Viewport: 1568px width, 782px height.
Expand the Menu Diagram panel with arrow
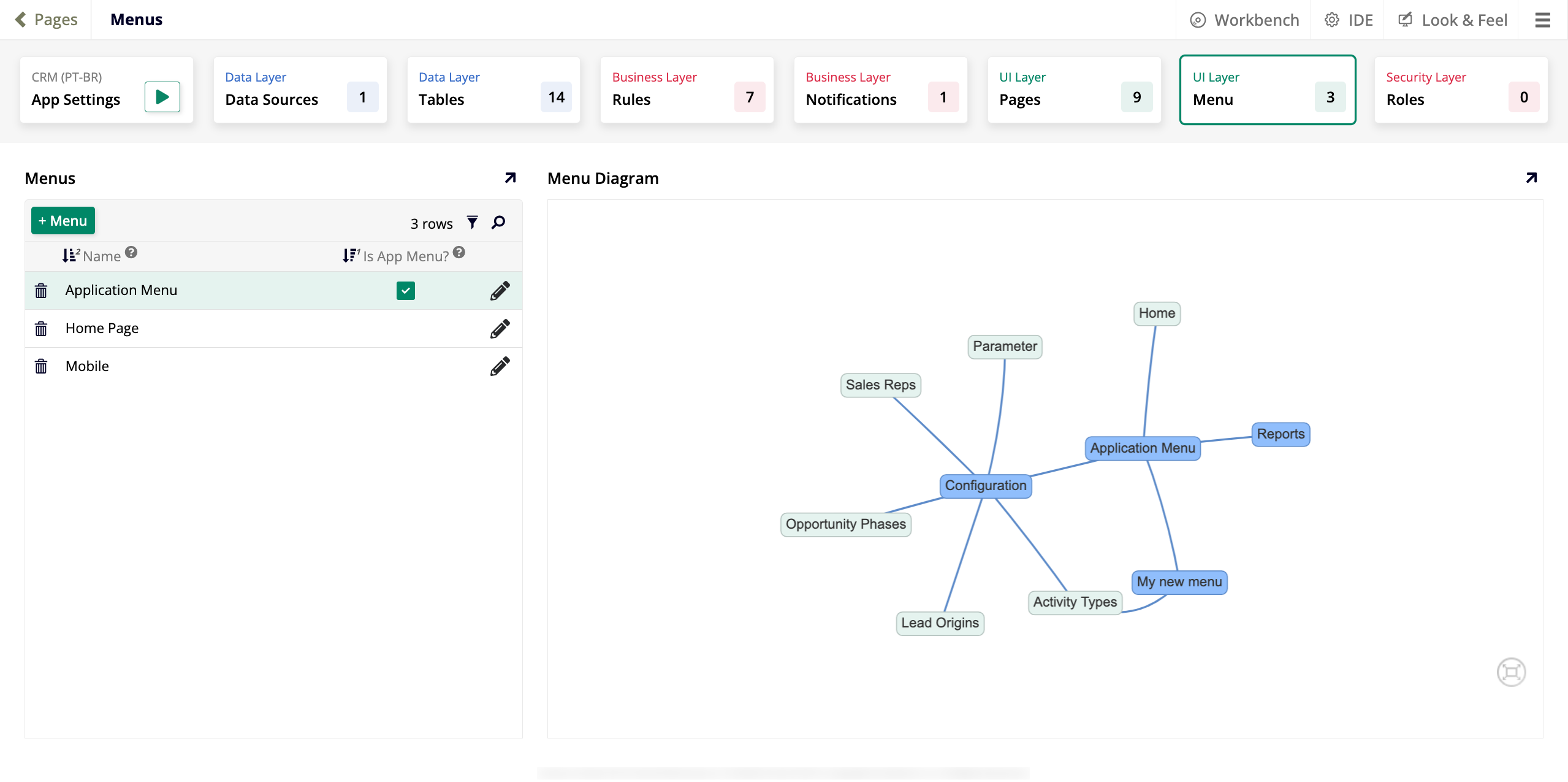[x=1531, y=178]
